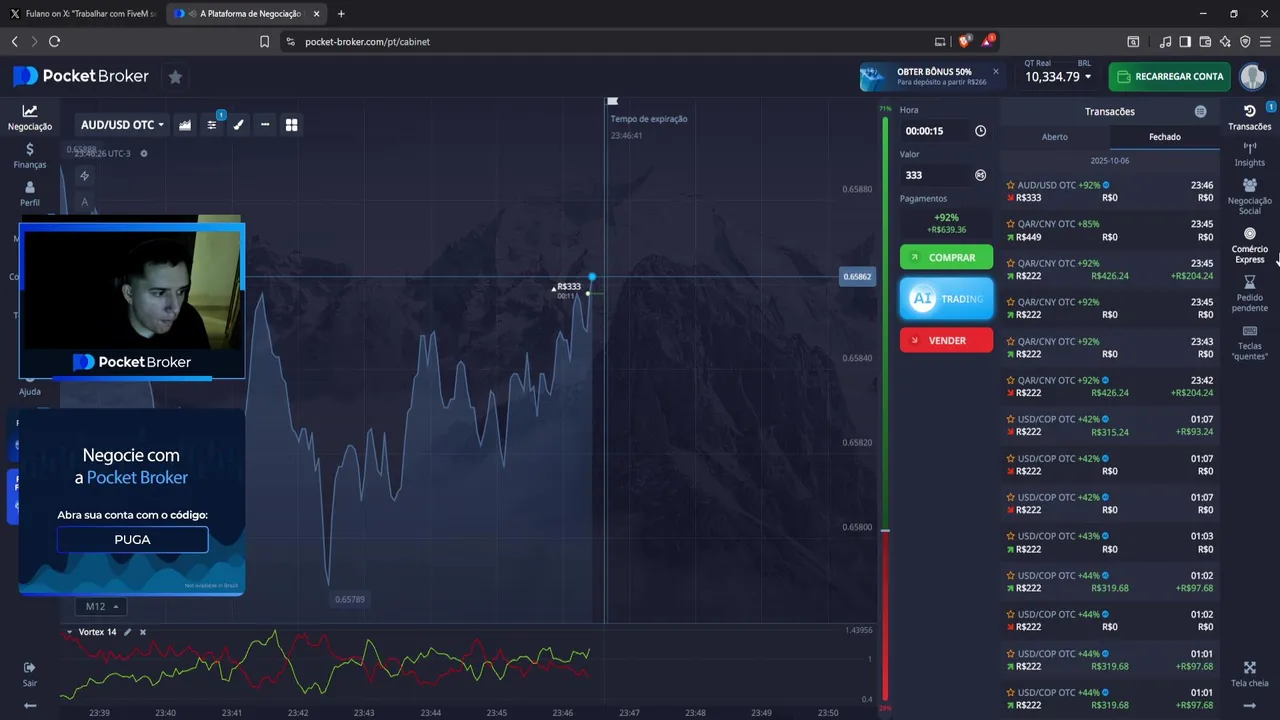Open the multi-chart grid layout icon
Viewport: 1280px width, 720px height.
point(292,125)
